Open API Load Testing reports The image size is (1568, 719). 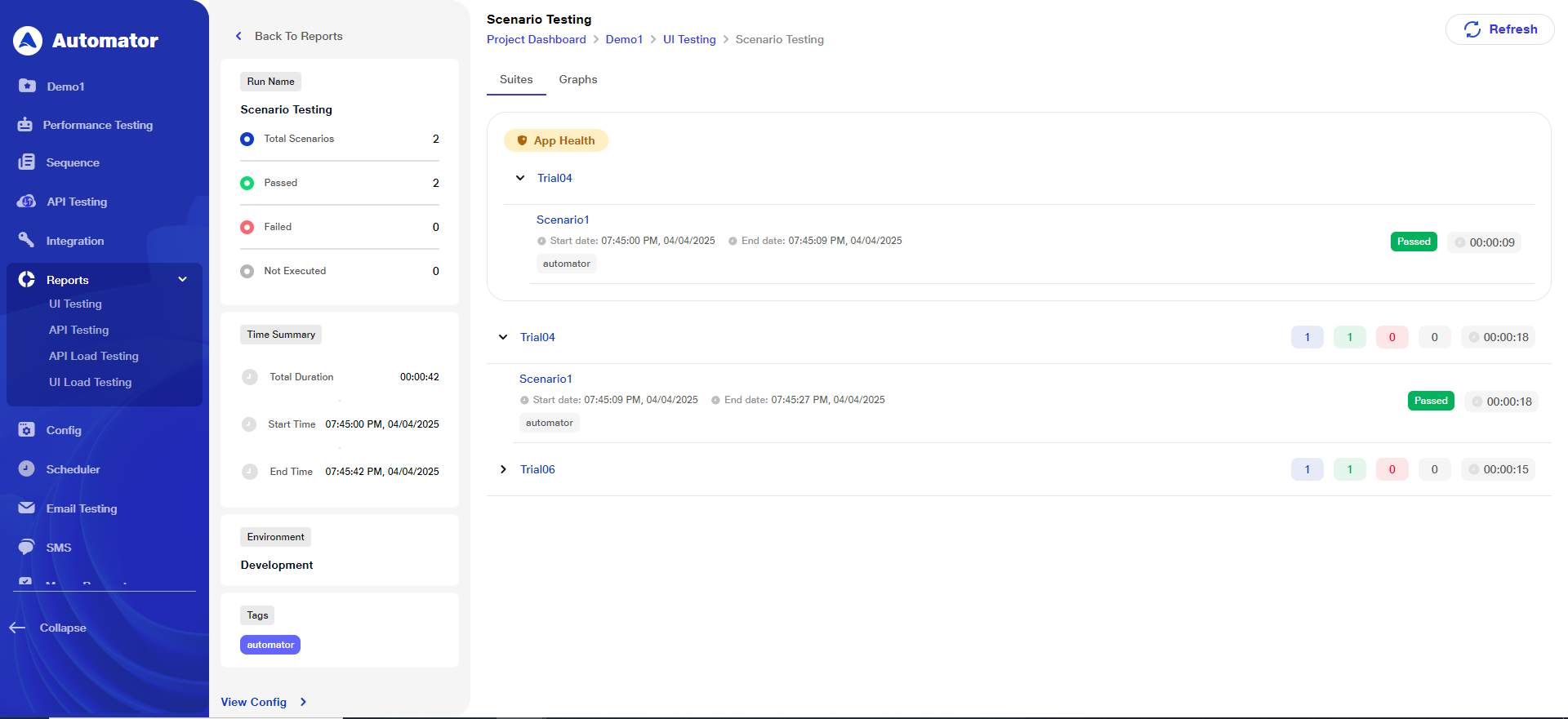93,356
